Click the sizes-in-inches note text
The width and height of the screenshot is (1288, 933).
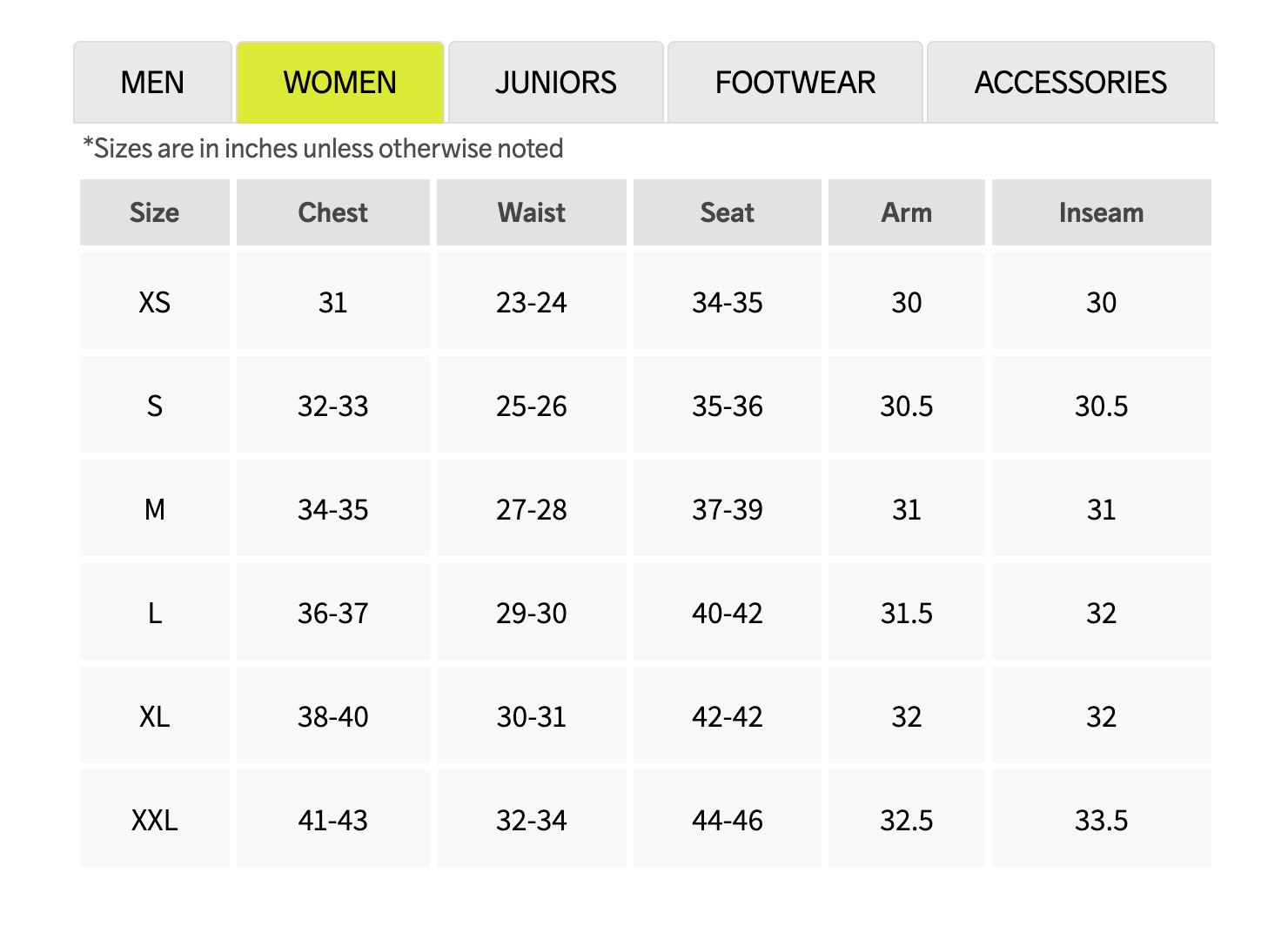tap(323, 149)
